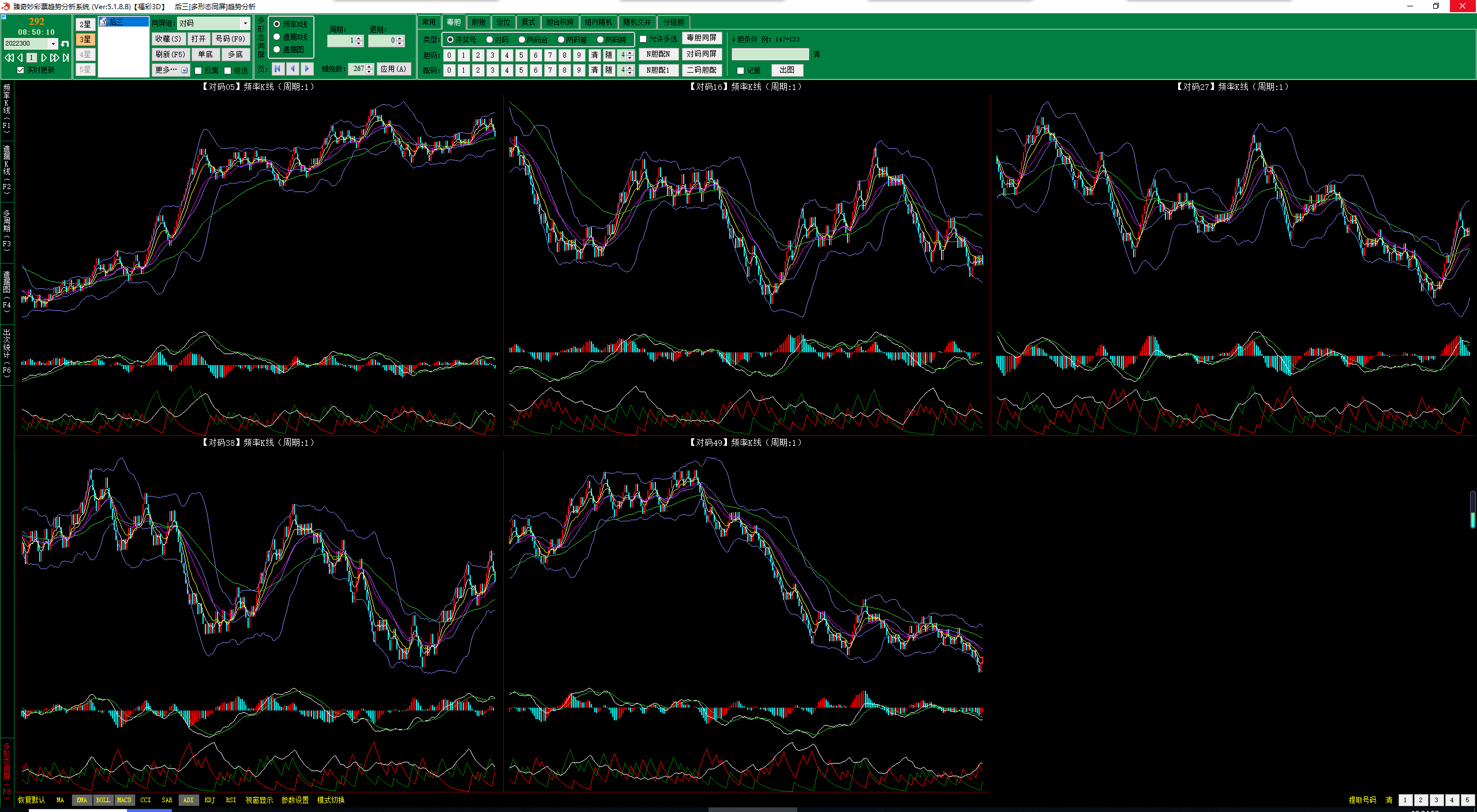Image resolution: width=1477 pixels, height=812 pixels.
Task: Click the 号码(F9) button
Action: pos(230,39)
